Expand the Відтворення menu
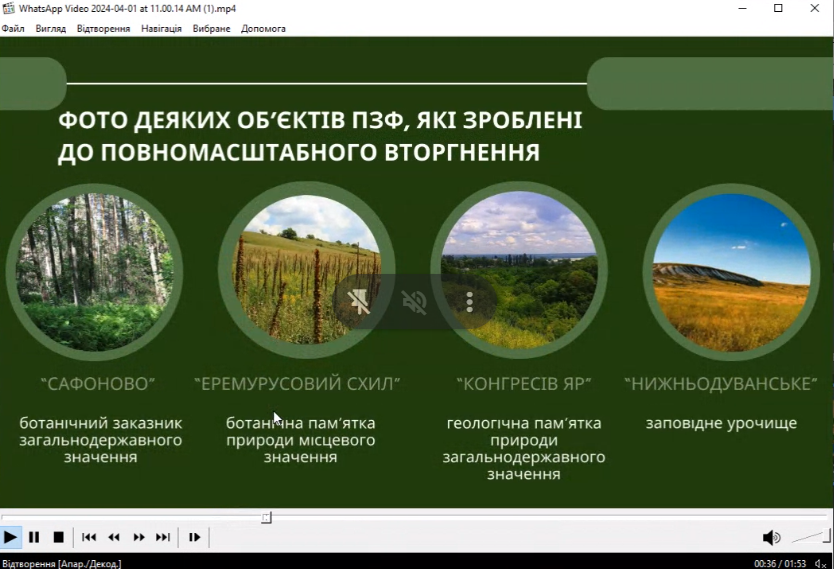834x569 pixels. 103,28
